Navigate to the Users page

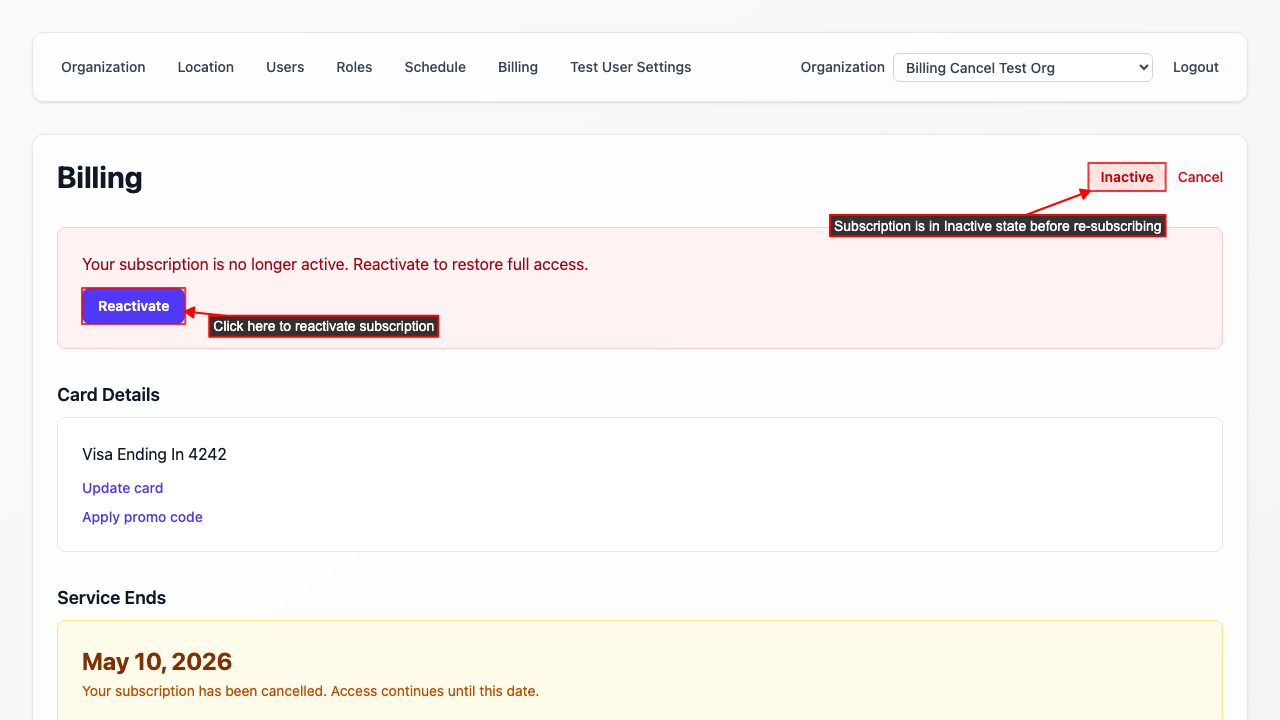tap(285, 67)
